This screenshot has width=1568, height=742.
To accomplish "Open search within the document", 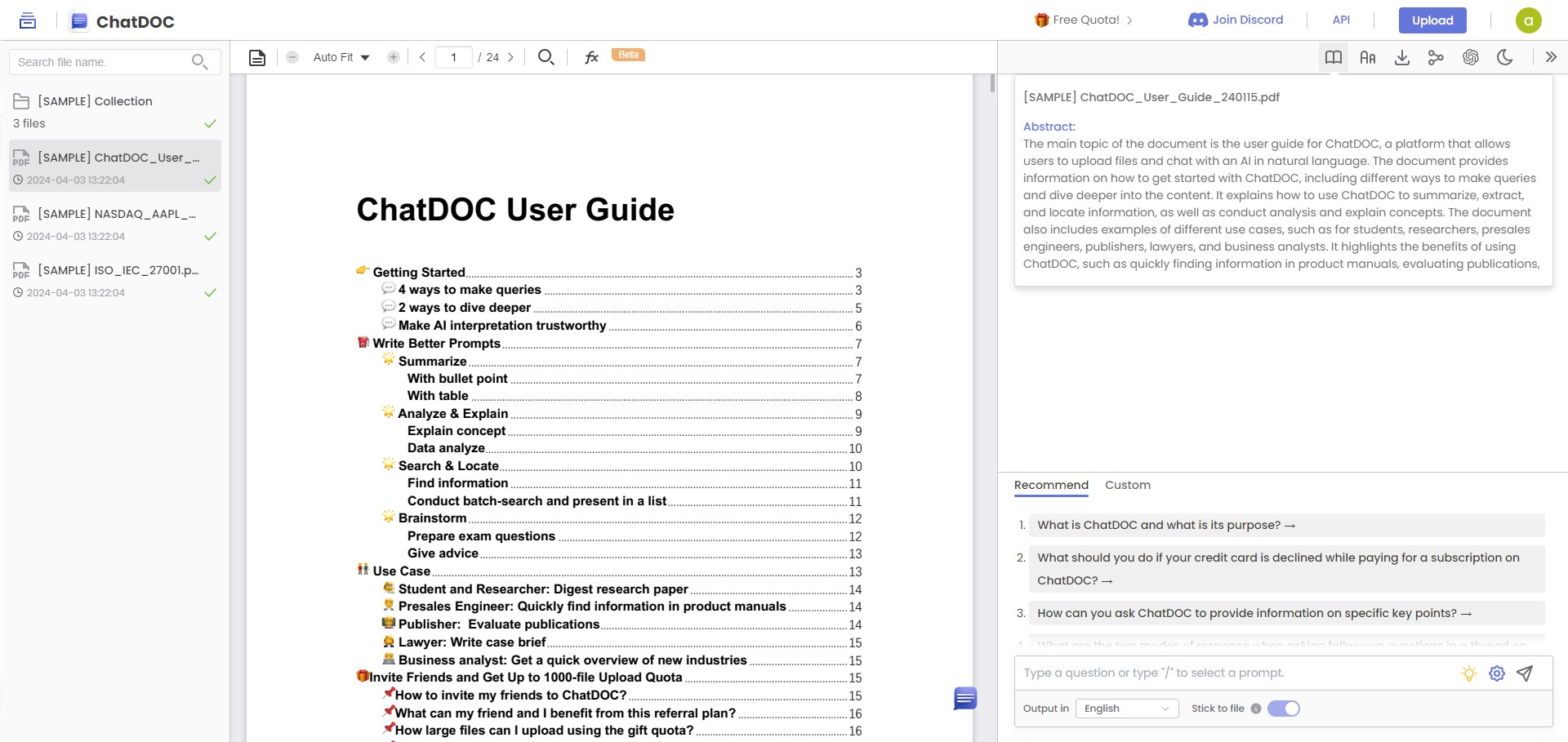I will pos(546,57).
